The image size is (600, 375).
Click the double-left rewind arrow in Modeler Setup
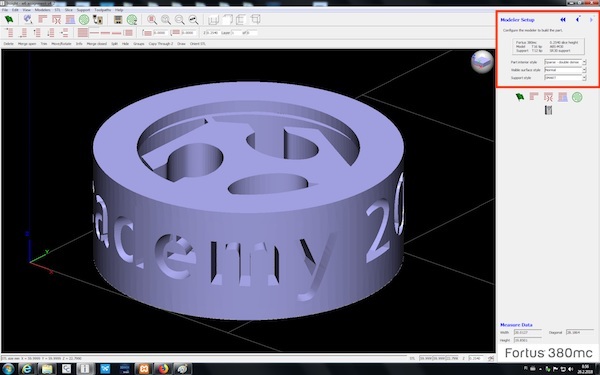(562, 20)
